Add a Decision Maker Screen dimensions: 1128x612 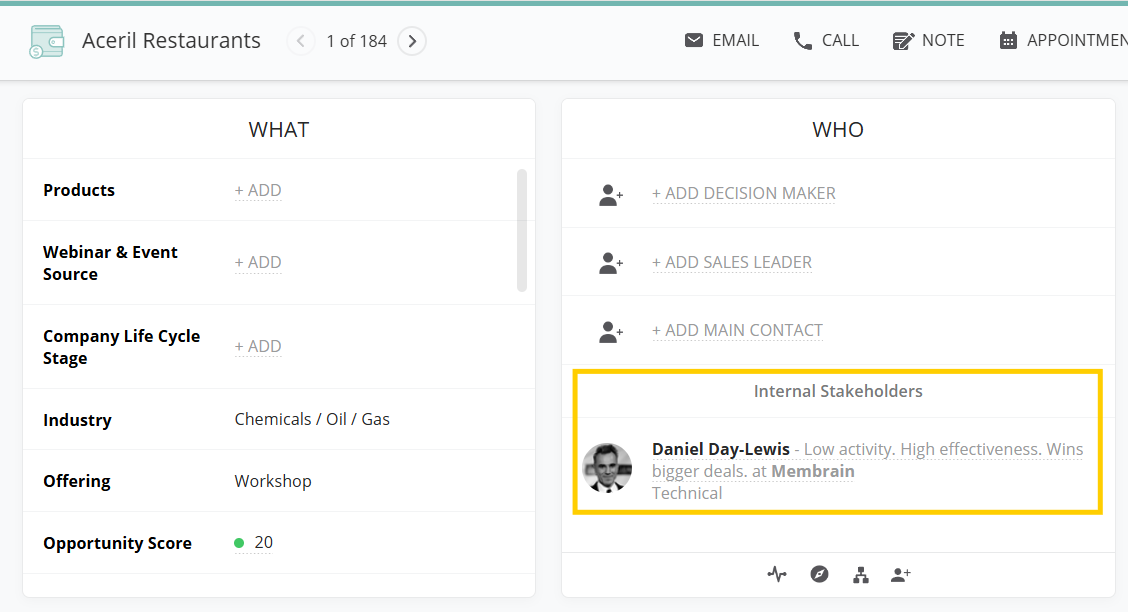pos(743,193)
